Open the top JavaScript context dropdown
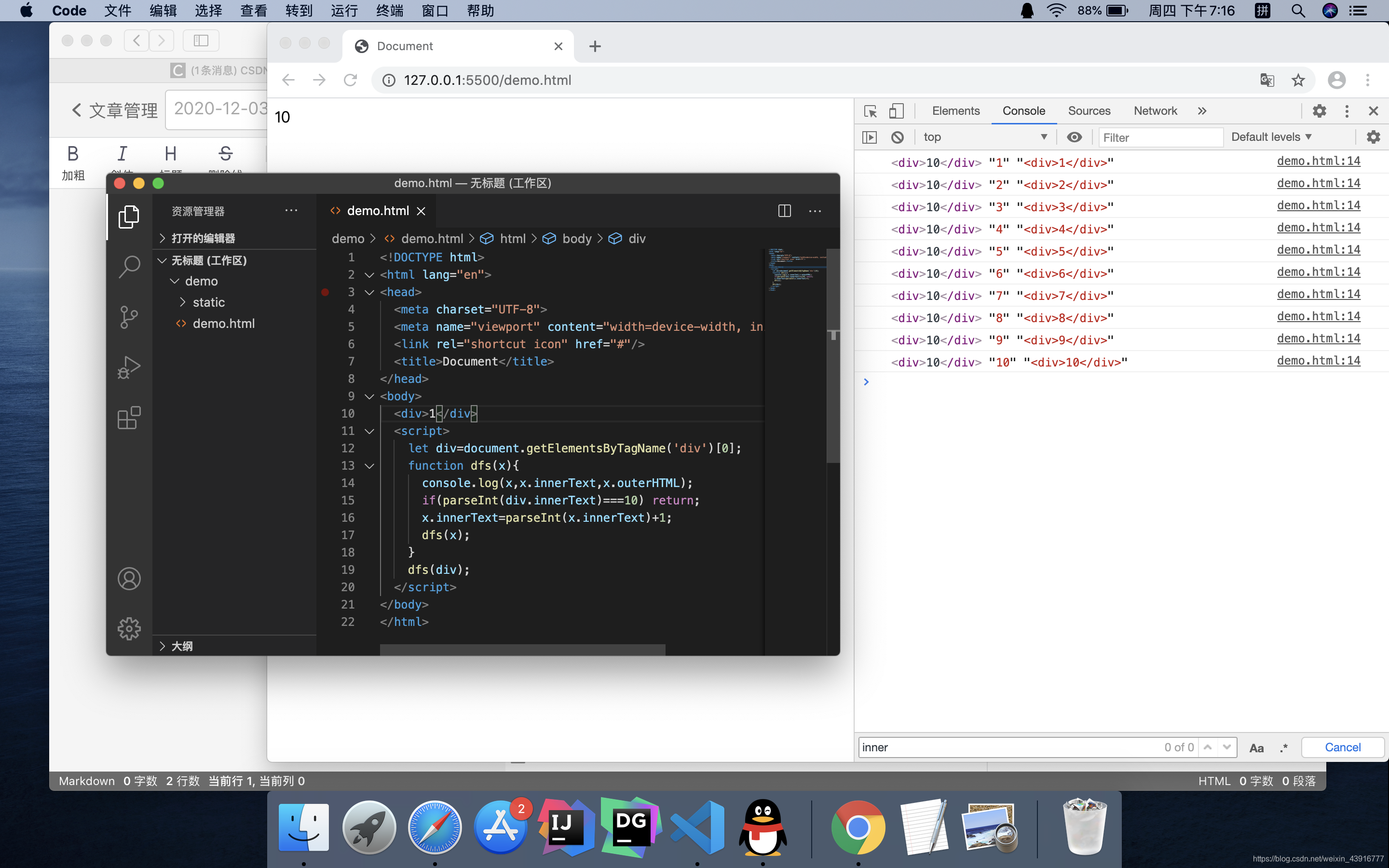Image resolution: width=1389 pixels, height=868 pixels. [985, 137]
